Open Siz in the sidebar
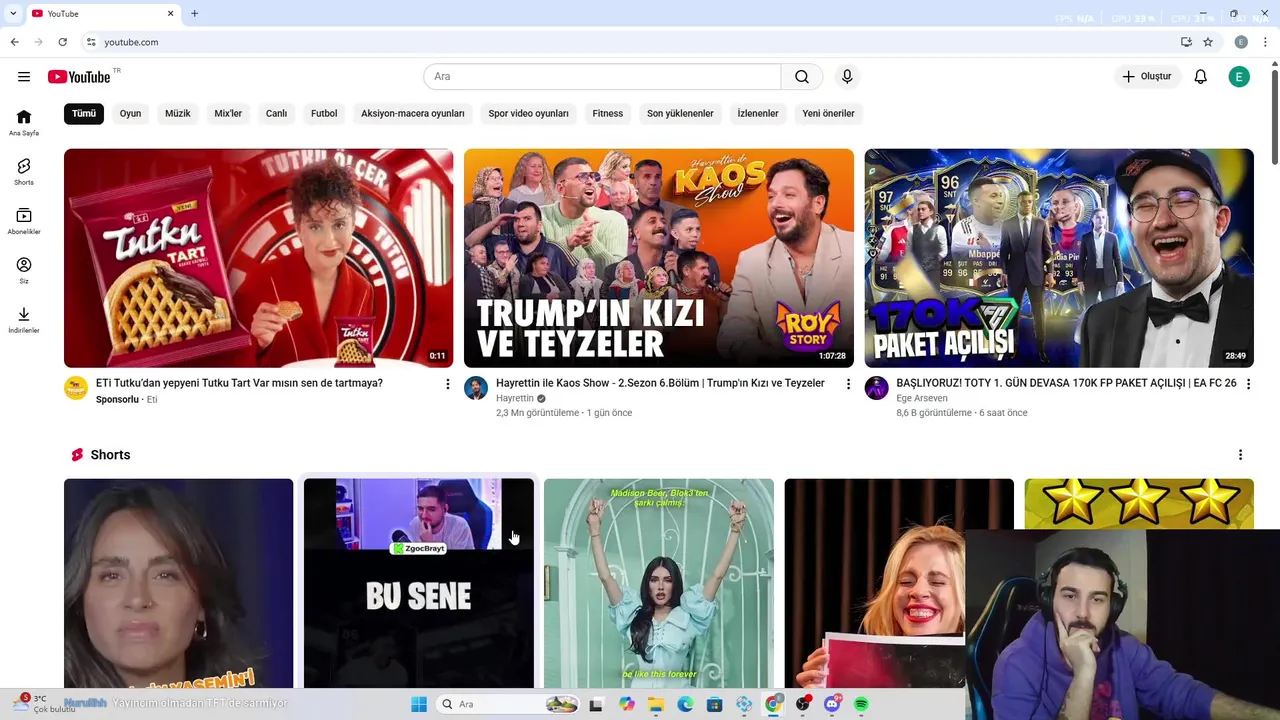This screenshot has width=1280, height=720. point(24,270)
